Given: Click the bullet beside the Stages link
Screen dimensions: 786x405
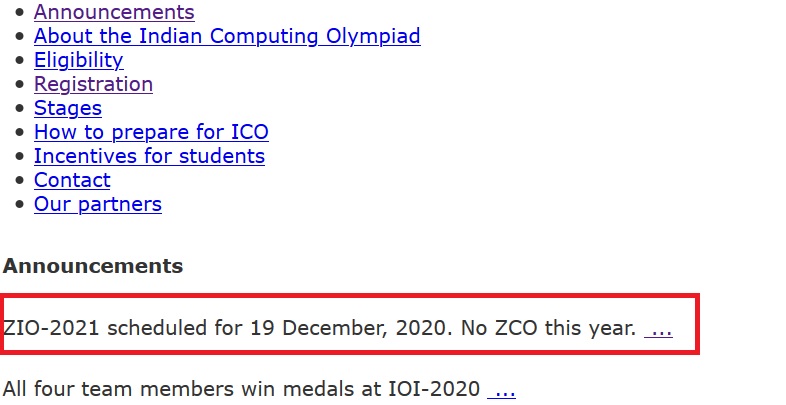Looking at the screenshot, I should pos(21,110).
